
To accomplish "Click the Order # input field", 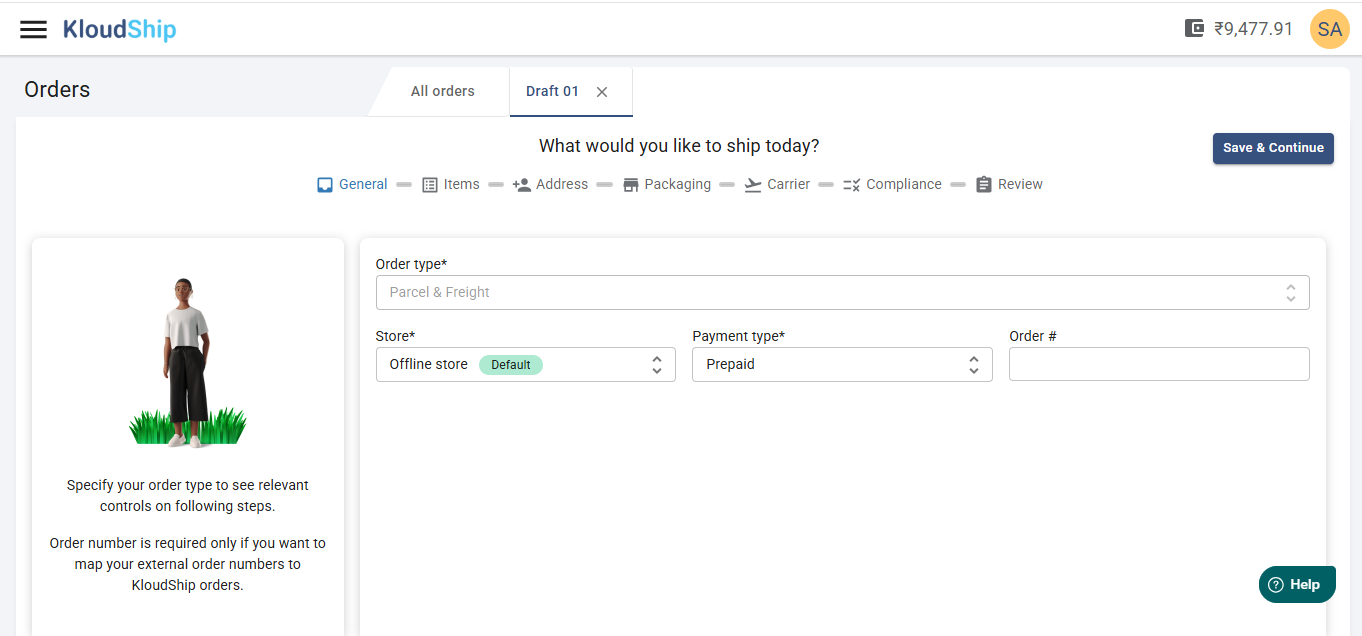I will pos(1158,365).
